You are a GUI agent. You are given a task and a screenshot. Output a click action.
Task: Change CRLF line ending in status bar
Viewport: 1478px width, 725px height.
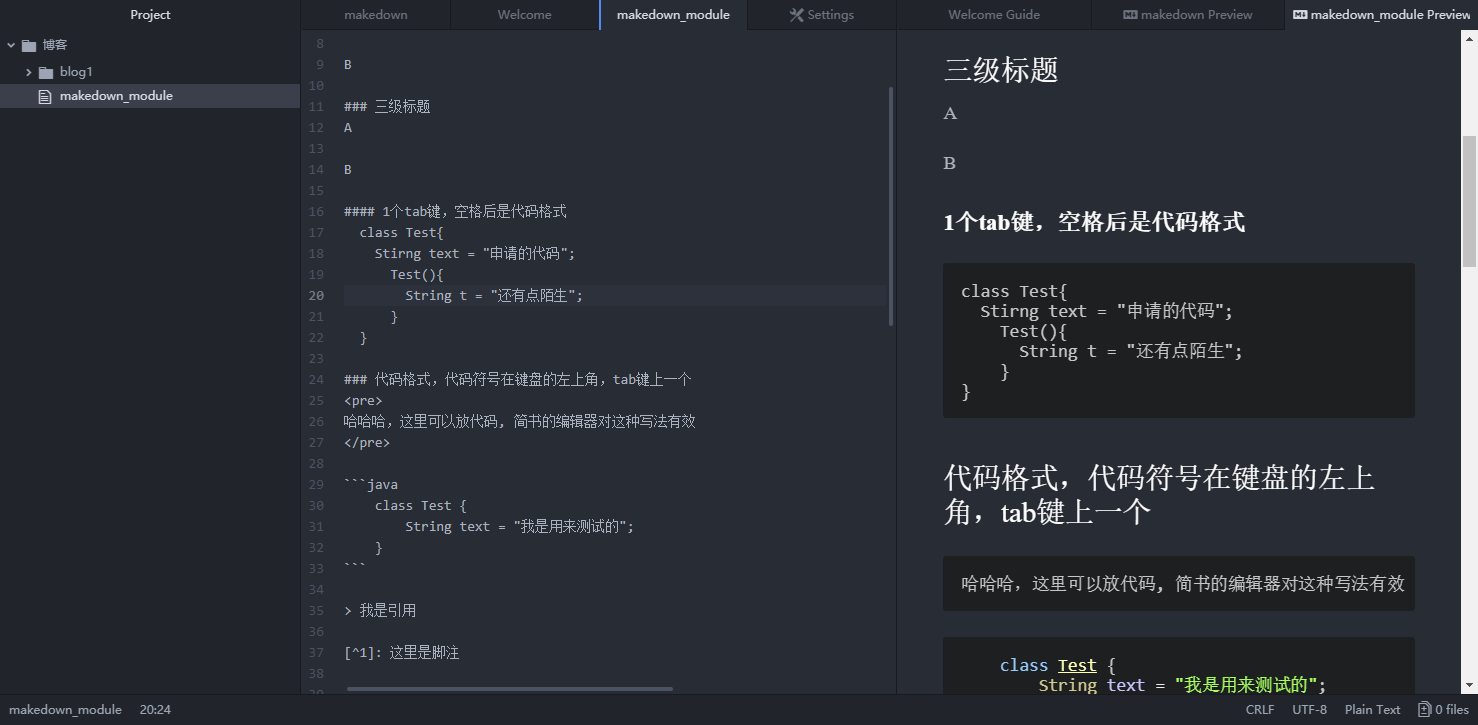pyautogui.click(x=1260, y=710)
